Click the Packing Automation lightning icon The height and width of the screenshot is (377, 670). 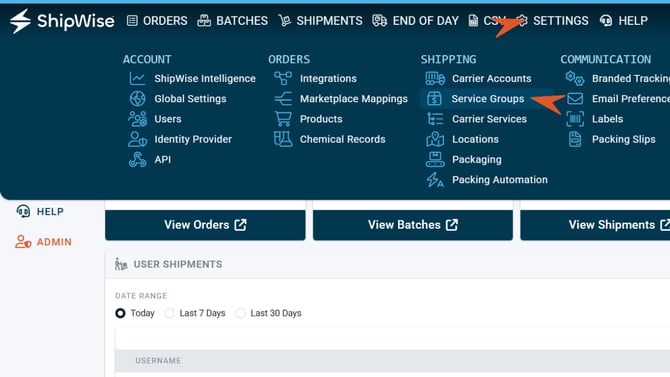pyautogui.click(x=435, y=180)
